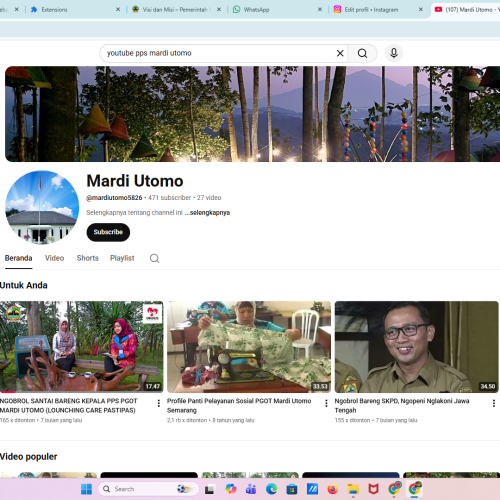Open Microsoft Teams taskbar icon

point(251,489)
